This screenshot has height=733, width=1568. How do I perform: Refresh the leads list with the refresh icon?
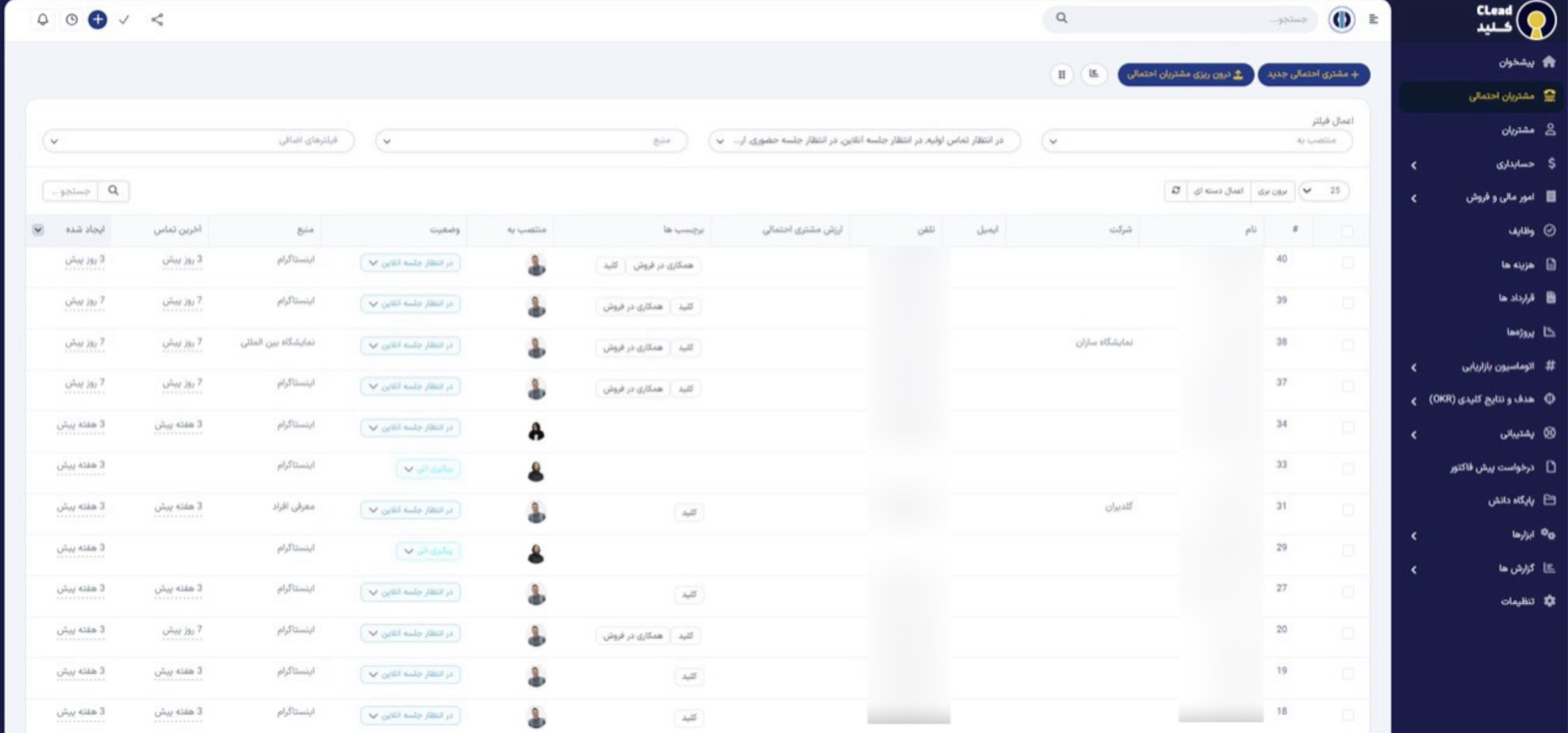(1175, 190)
